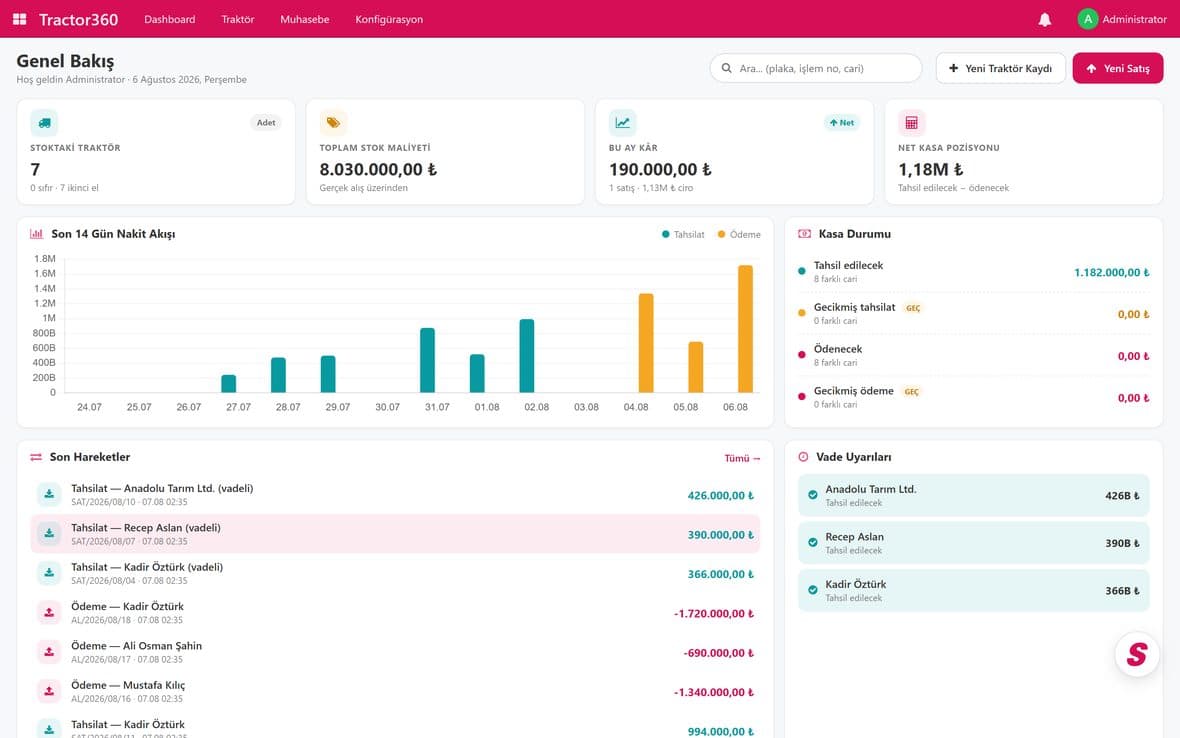Click download icon on Recep Aslan Tahsilat row
1180x738 pixels.
49,533
